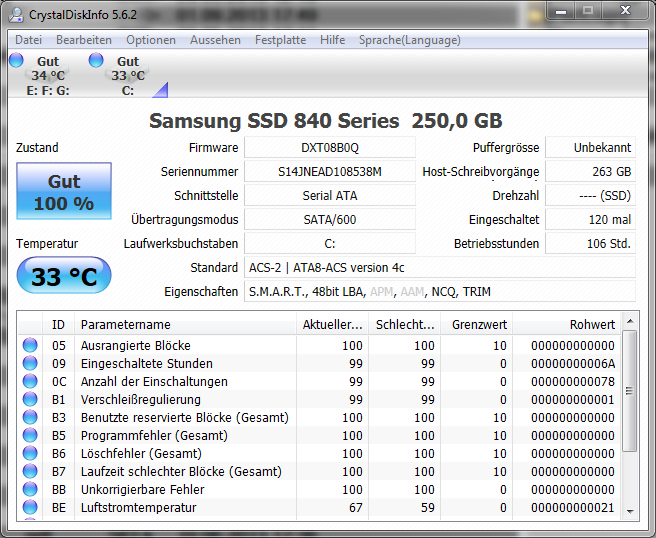Click the status orb for Luftstromtemperatur

(30, 507)
